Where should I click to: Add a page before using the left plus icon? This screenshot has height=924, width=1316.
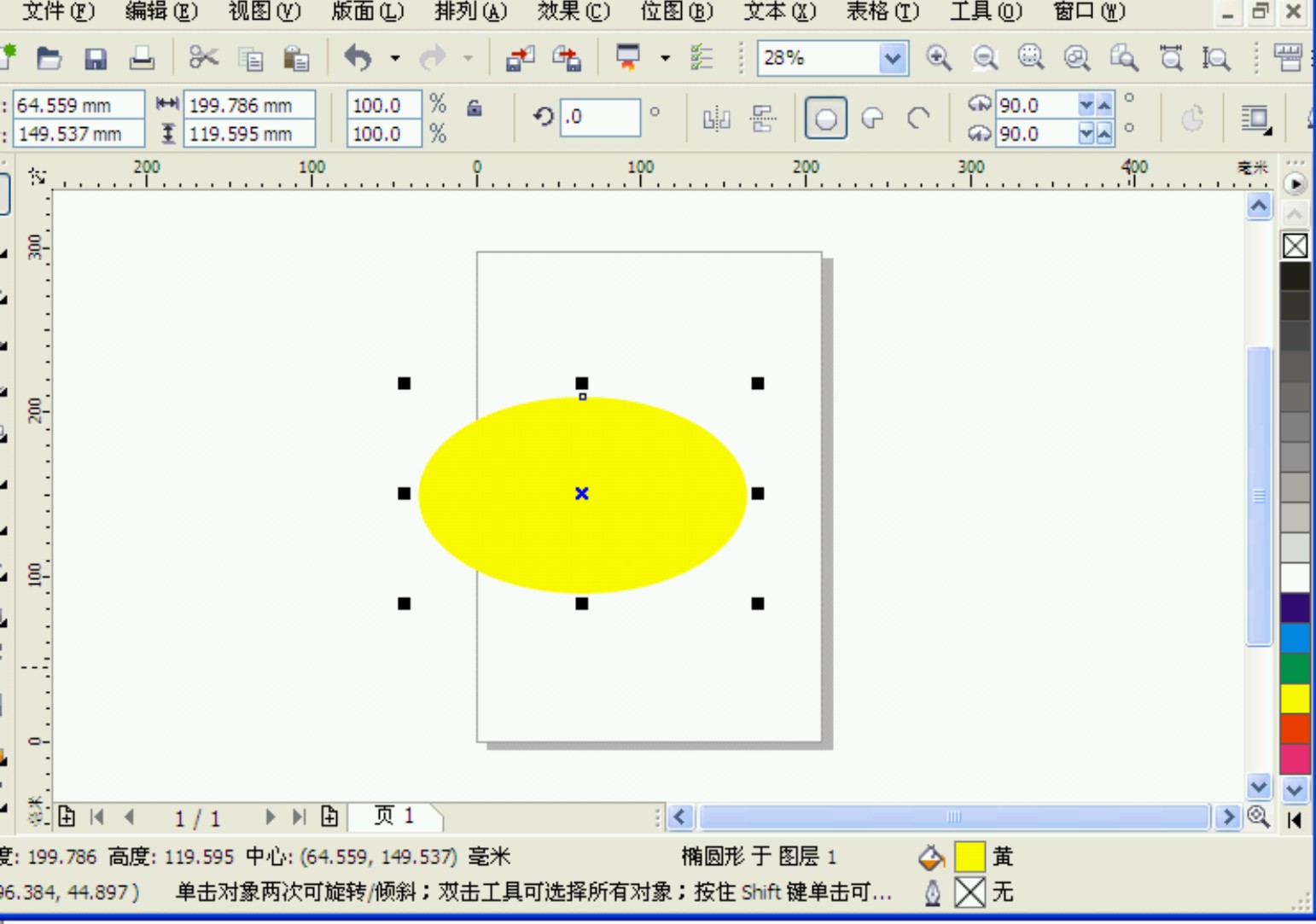(x=67, y=816)
